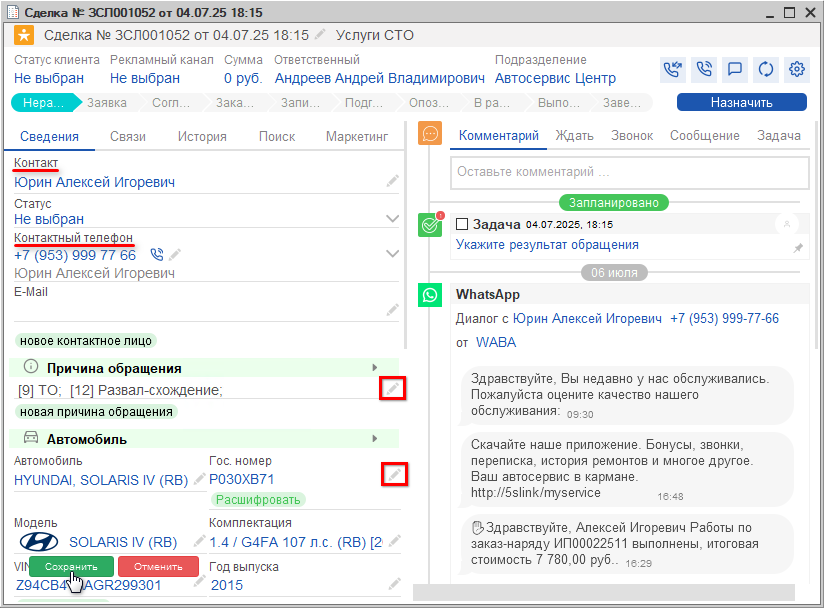This screenshot has height=608, width=824.
Task: Click edit pencil next to Гос. номер P030XB71
Action: pyautogui.click(x=393, y=475)
